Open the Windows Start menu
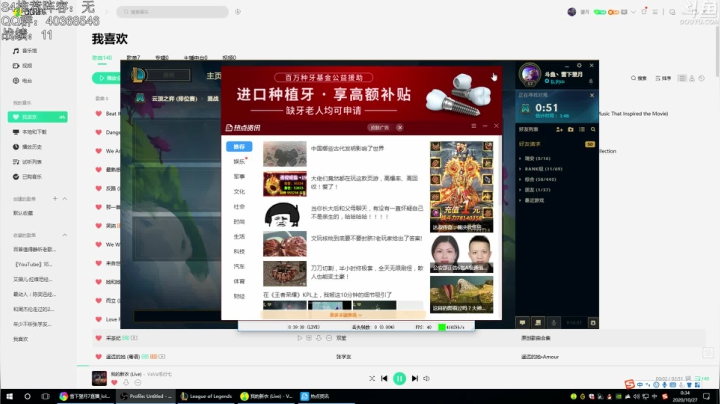The width and height of the screenshot is (720, 404). point(9,396)
